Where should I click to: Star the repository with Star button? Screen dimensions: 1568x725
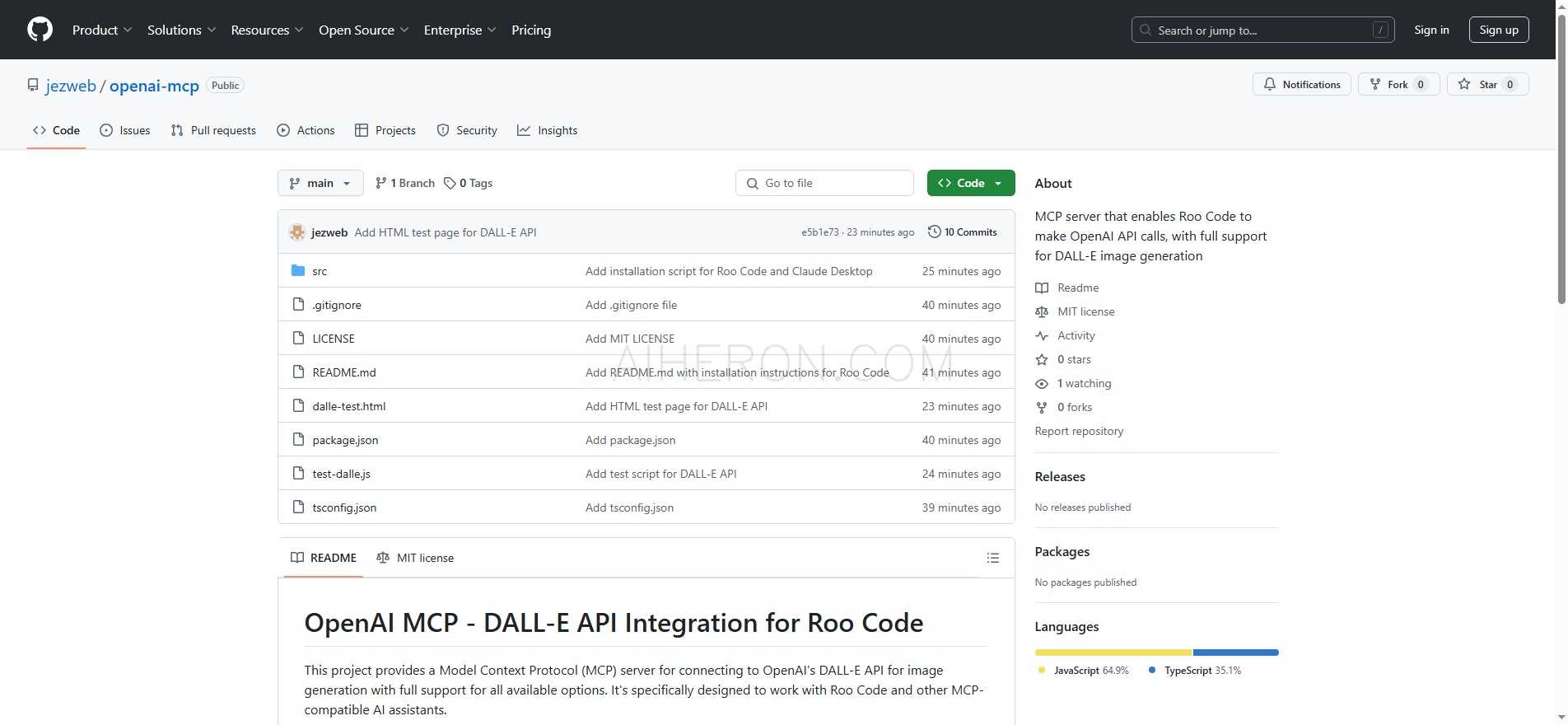(x=1488, y=84)
